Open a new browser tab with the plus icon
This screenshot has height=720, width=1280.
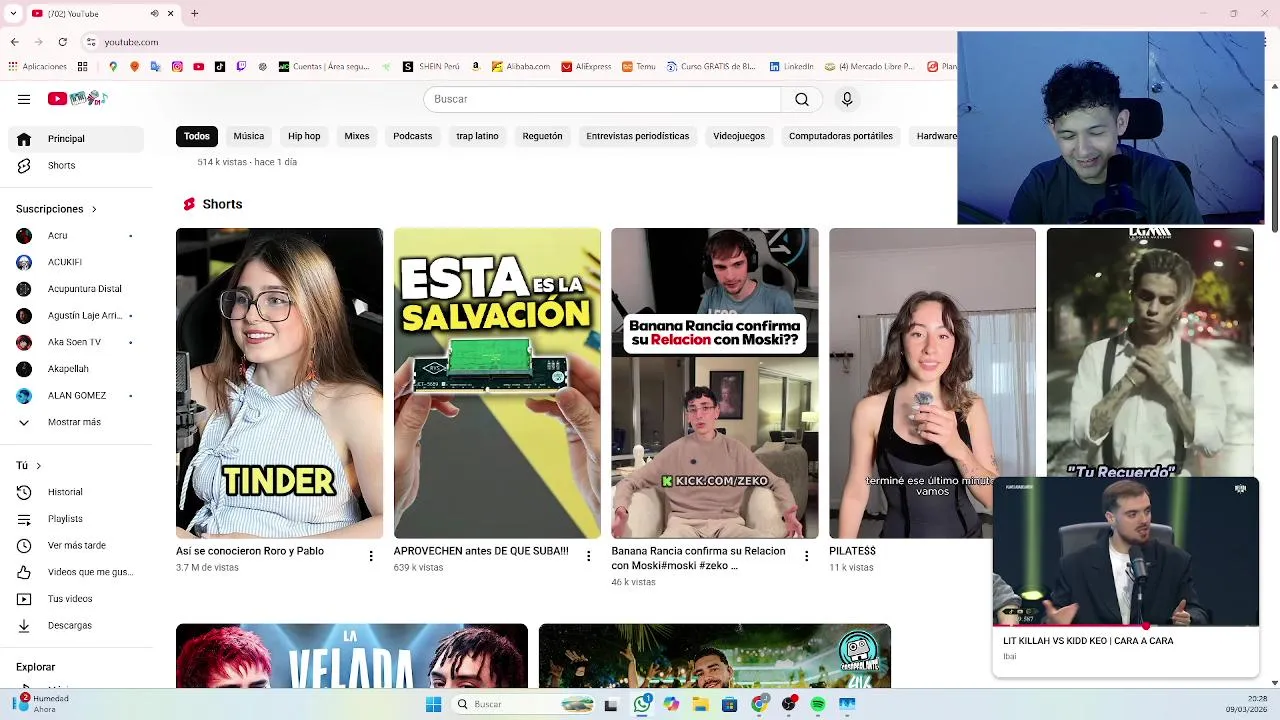[194, 13]
